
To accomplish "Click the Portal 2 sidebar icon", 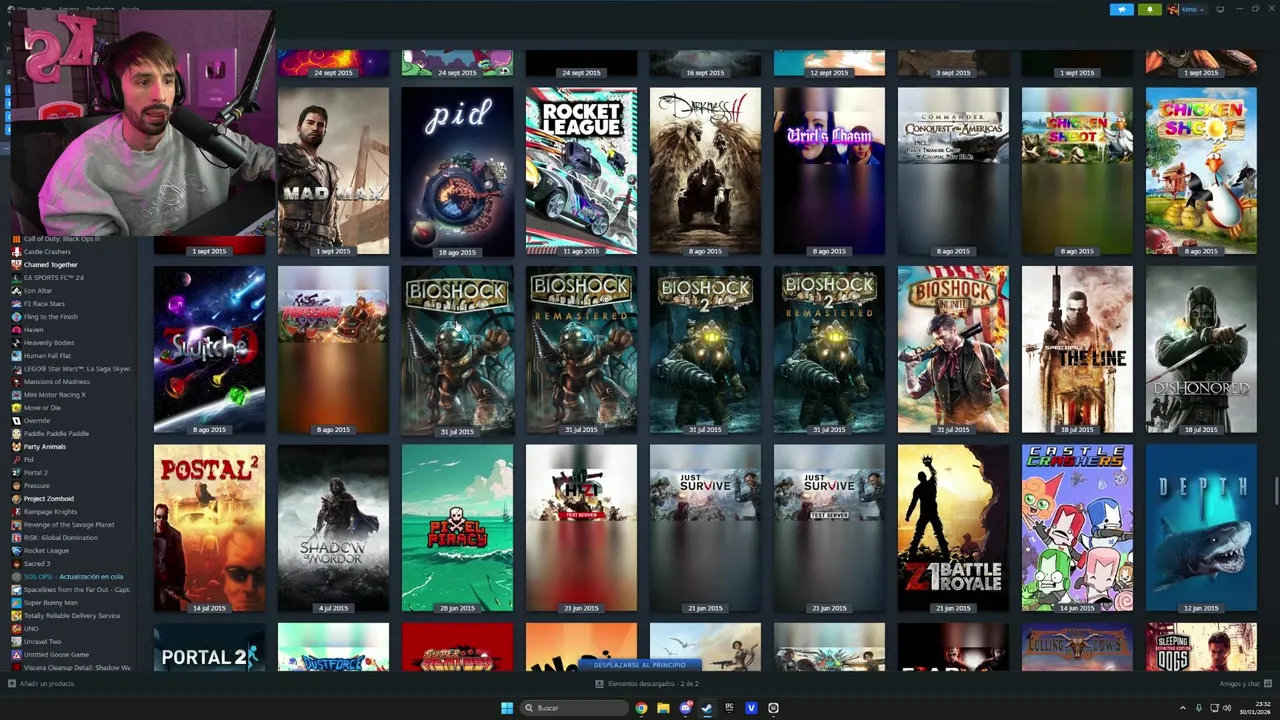I will pos(16,473).
